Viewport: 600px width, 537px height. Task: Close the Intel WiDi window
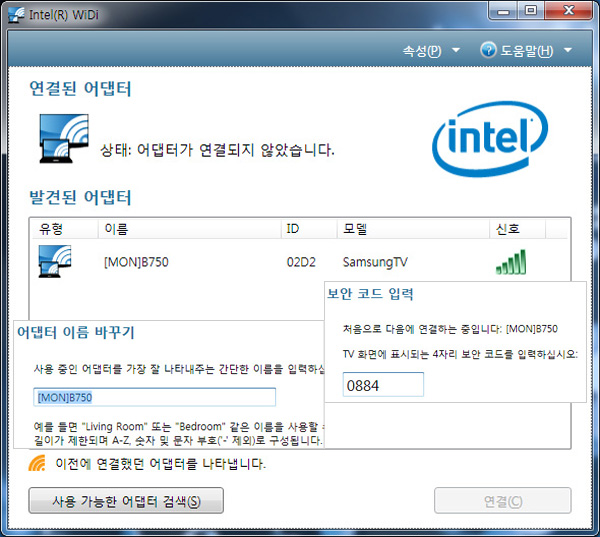569,11
